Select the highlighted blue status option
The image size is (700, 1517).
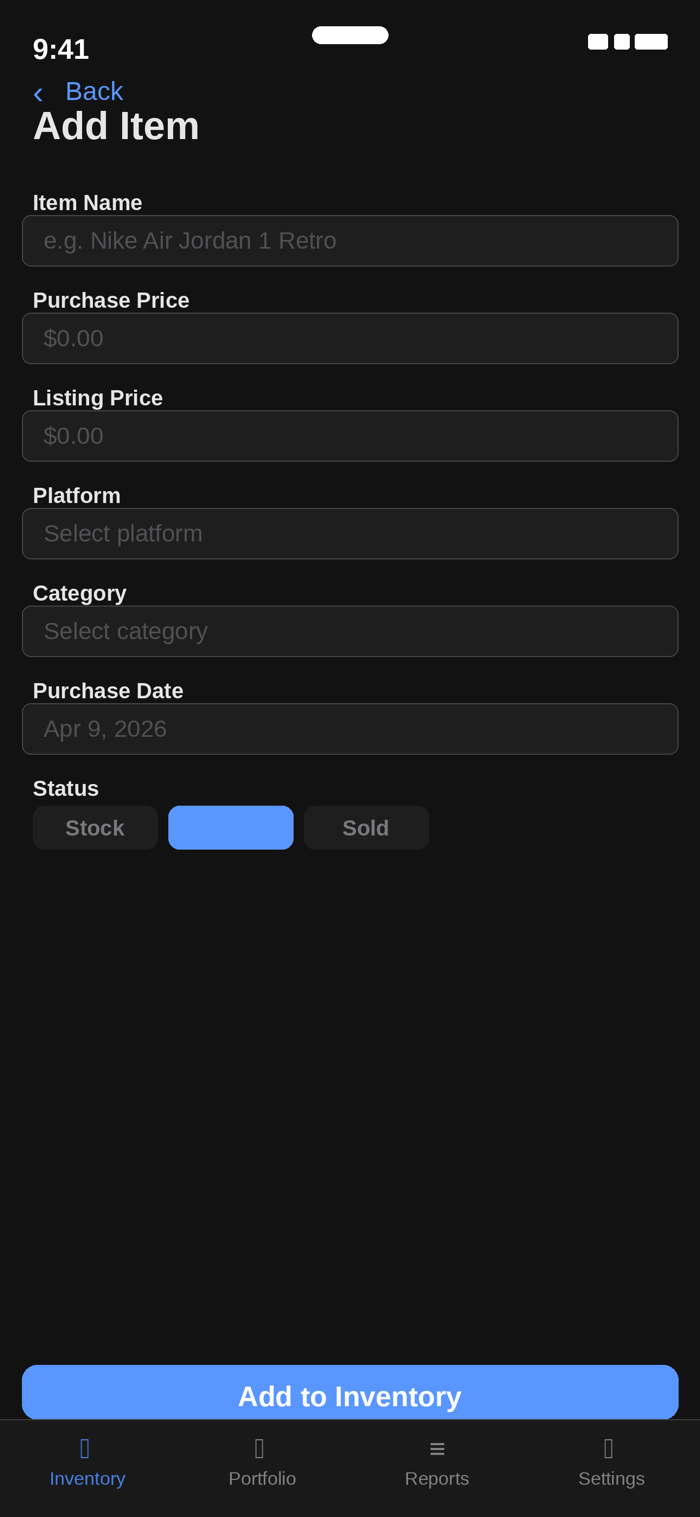(231, 828)
